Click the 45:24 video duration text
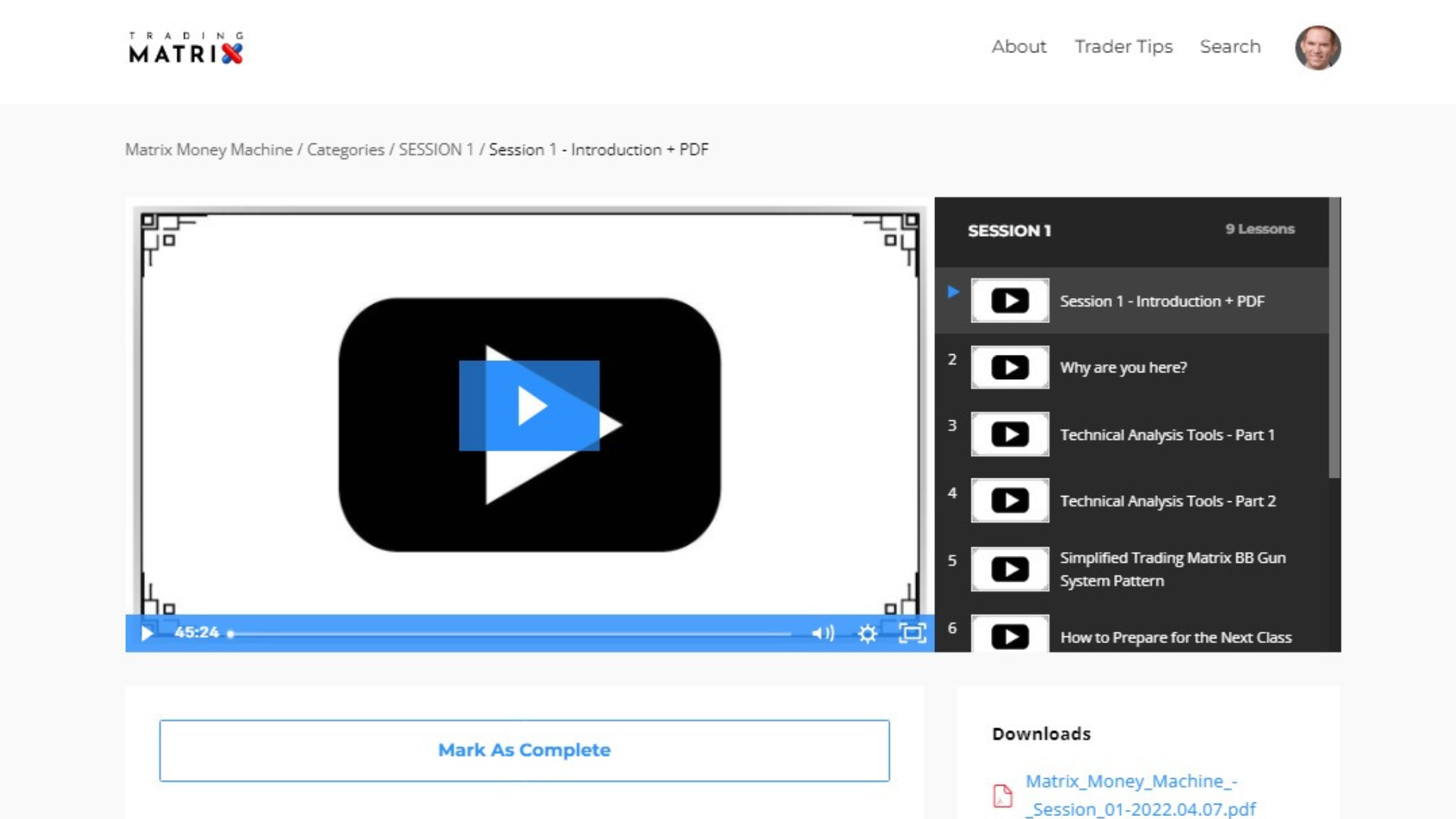 tap(196, 632)
